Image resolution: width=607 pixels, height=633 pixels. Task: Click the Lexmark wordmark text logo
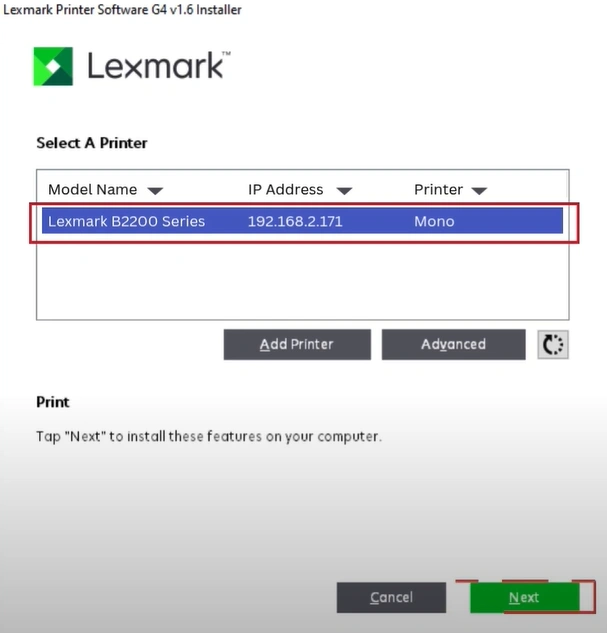point(159,65)
